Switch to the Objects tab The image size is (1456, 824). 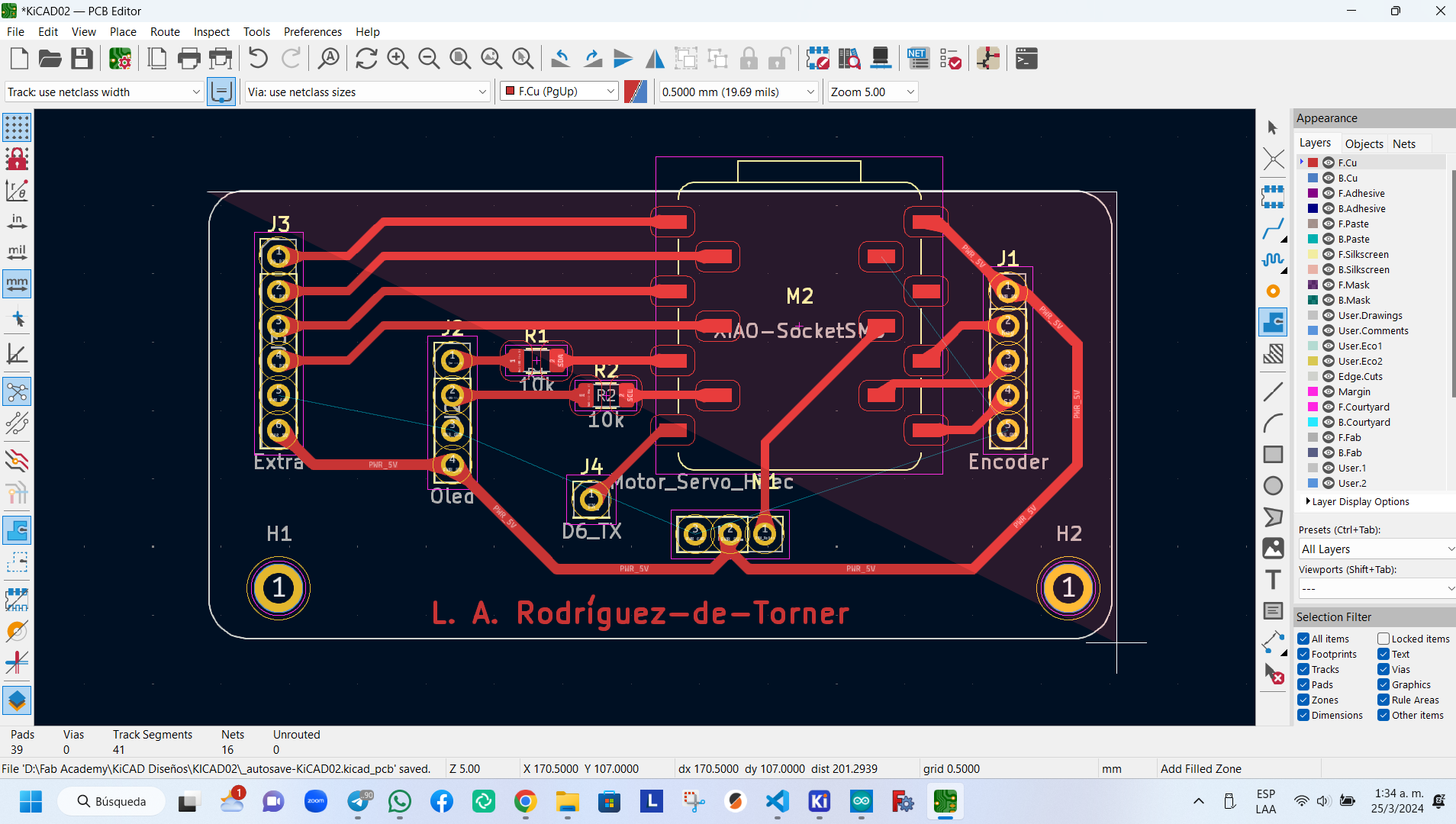[1364, 143]
